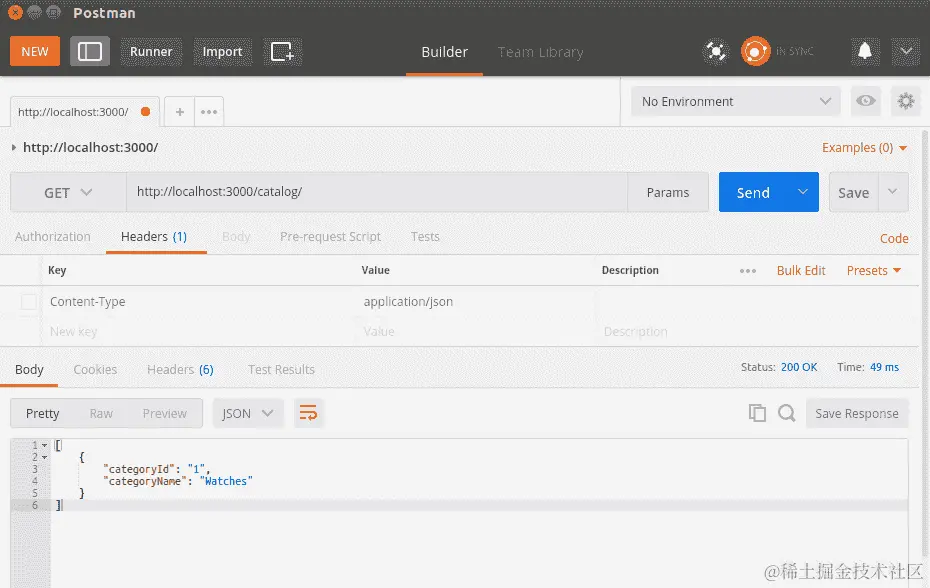The width and height of the screenshot is (930, 588).
Task: Open Examples (0) dropdown
Action: [x=864, y=148]
